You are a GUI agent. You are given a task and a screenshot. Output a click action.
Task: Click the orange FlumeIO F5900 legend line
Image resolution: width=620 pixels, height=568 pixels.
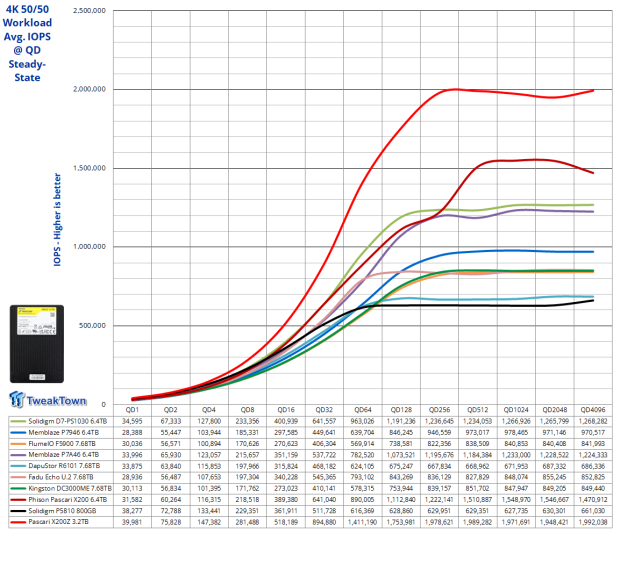tap(18, 444)
